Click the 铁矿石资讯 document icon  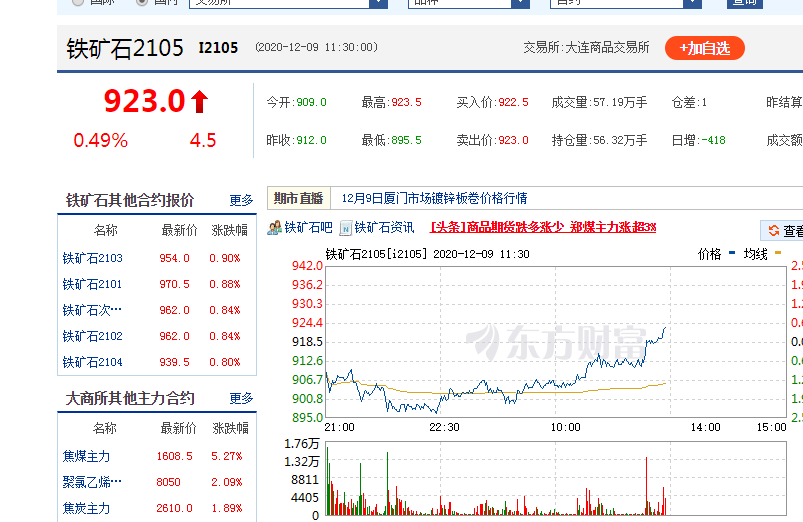[x=346, y=228]
